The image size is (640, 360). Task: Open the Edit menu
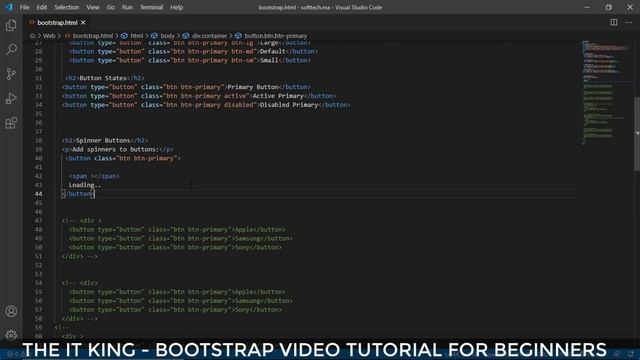click(x=42, y=7)
